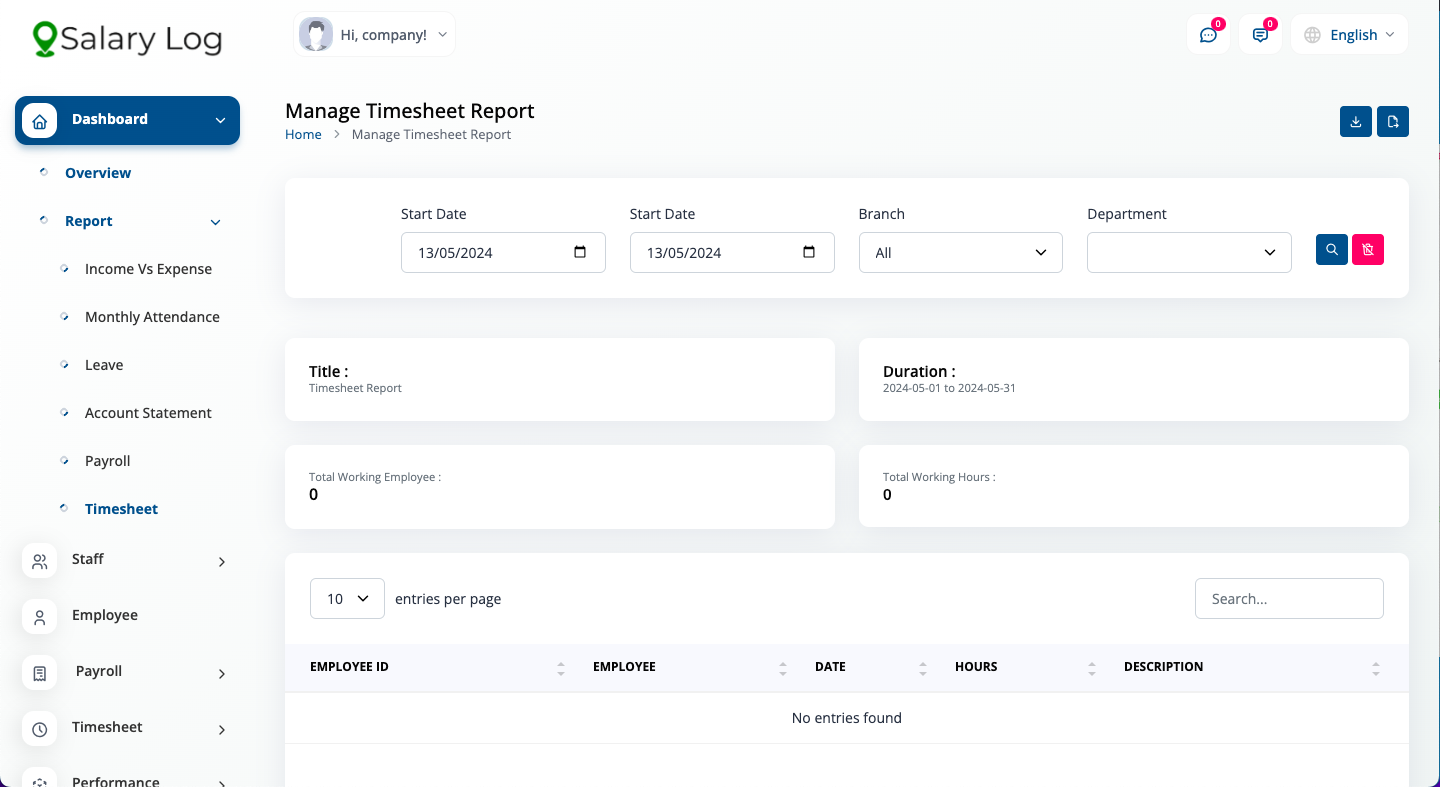Open the Hi, company! user menu
The image size is (1440, 787).
375,35
